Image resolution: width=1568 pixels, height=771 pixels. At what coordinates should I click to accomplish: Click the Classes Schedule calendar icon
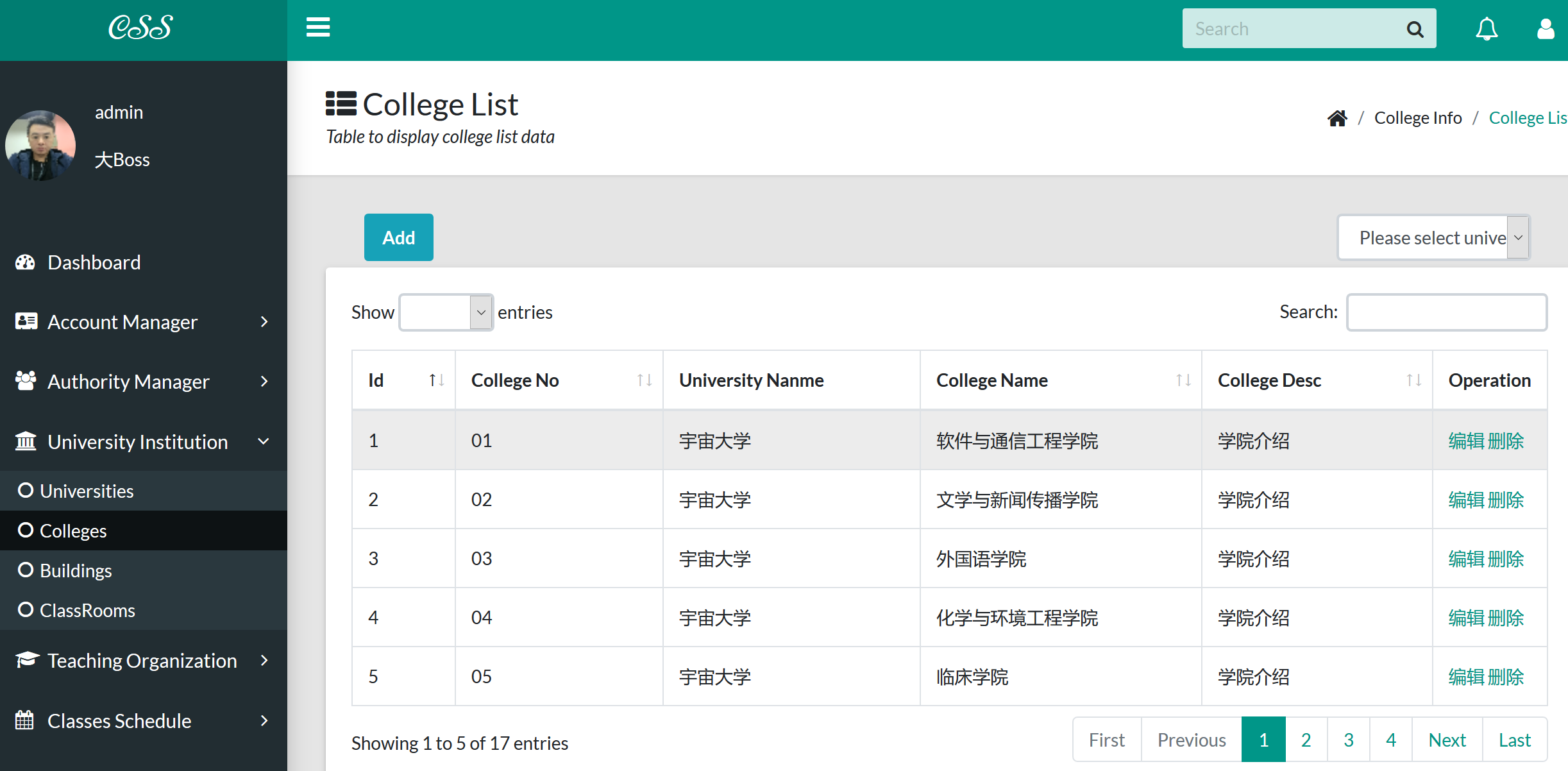click(24, 720)
